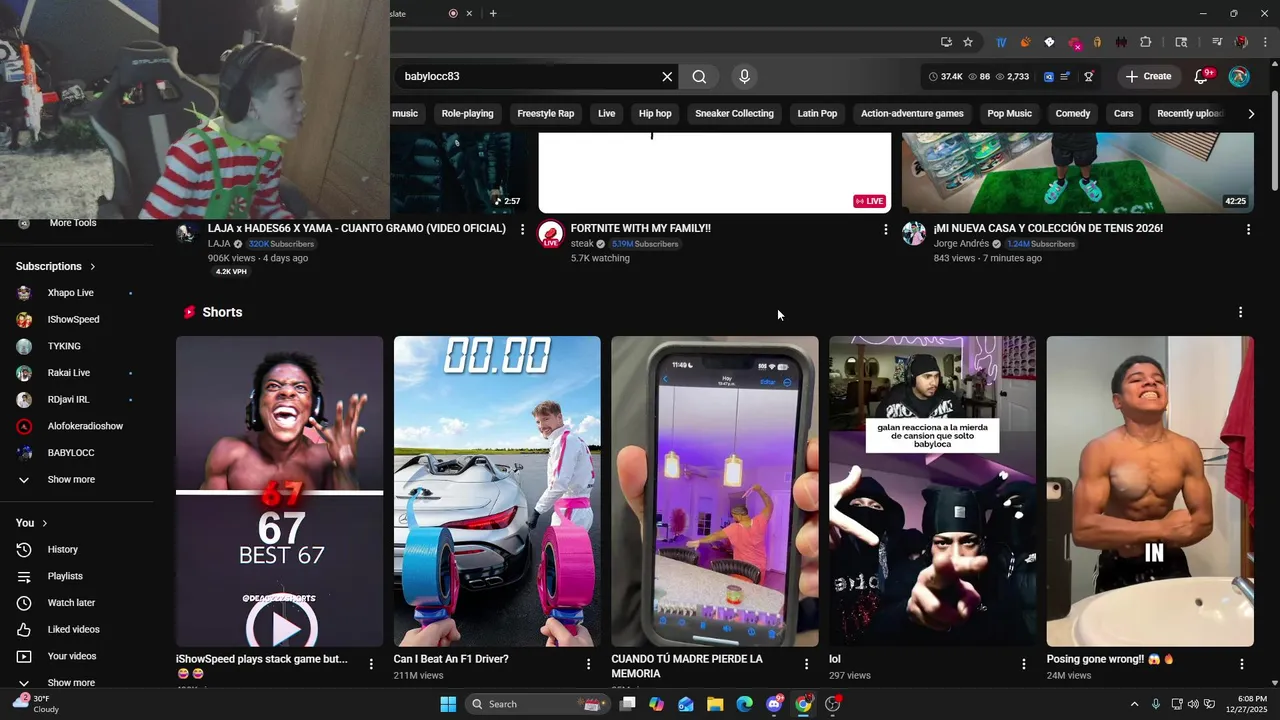
Task: Bookmark this page with star icon
Action: [968, 42]
